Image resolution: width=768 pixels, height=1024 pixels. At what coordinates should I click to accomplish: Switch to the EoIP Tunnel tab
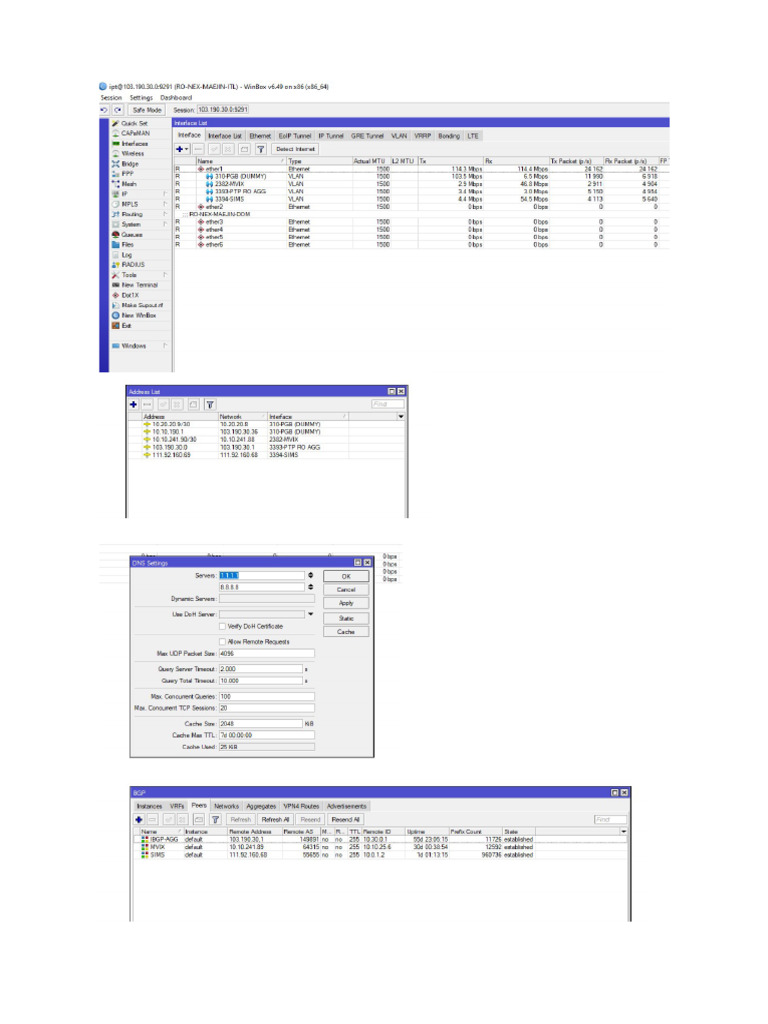coord(295,136)
